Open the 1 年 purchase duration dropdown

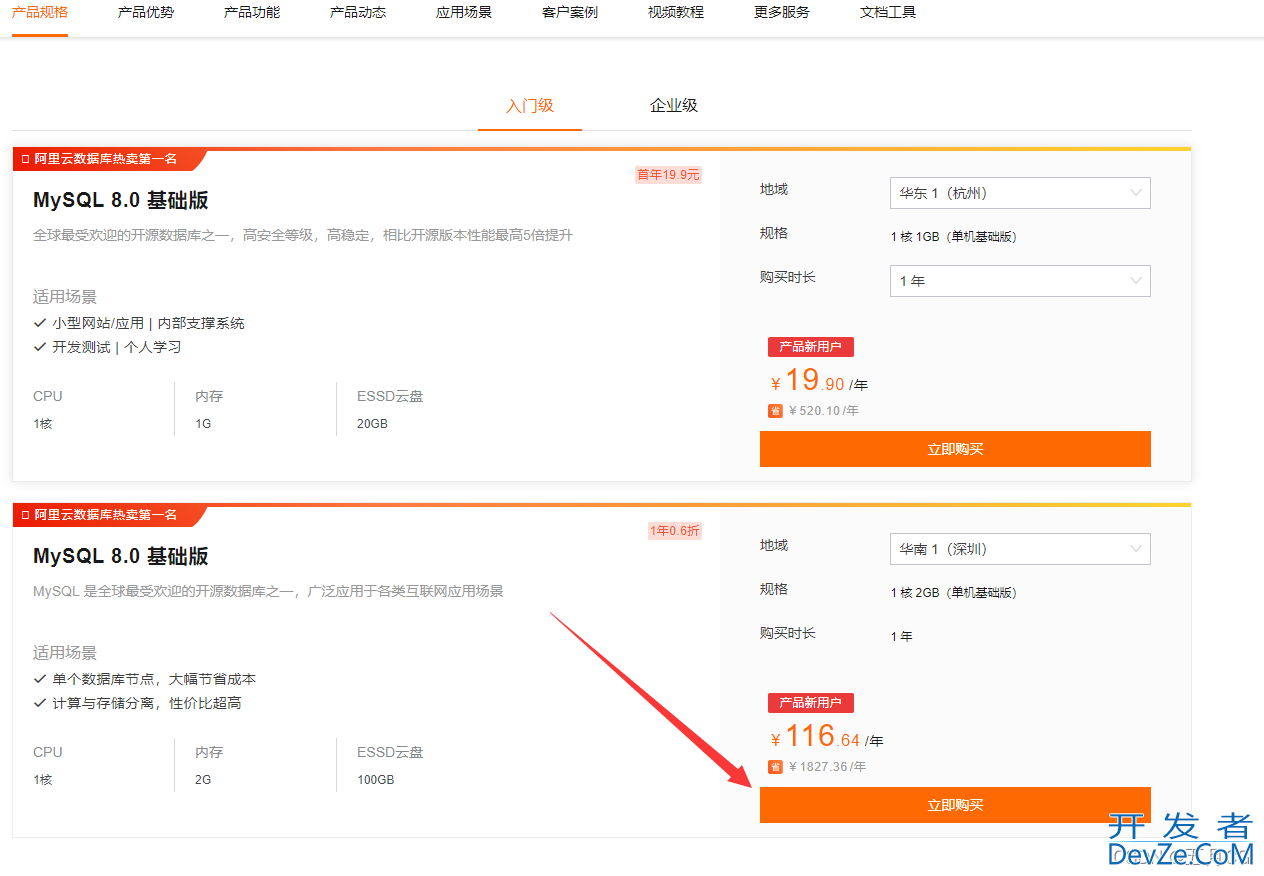pos(1020,281)
